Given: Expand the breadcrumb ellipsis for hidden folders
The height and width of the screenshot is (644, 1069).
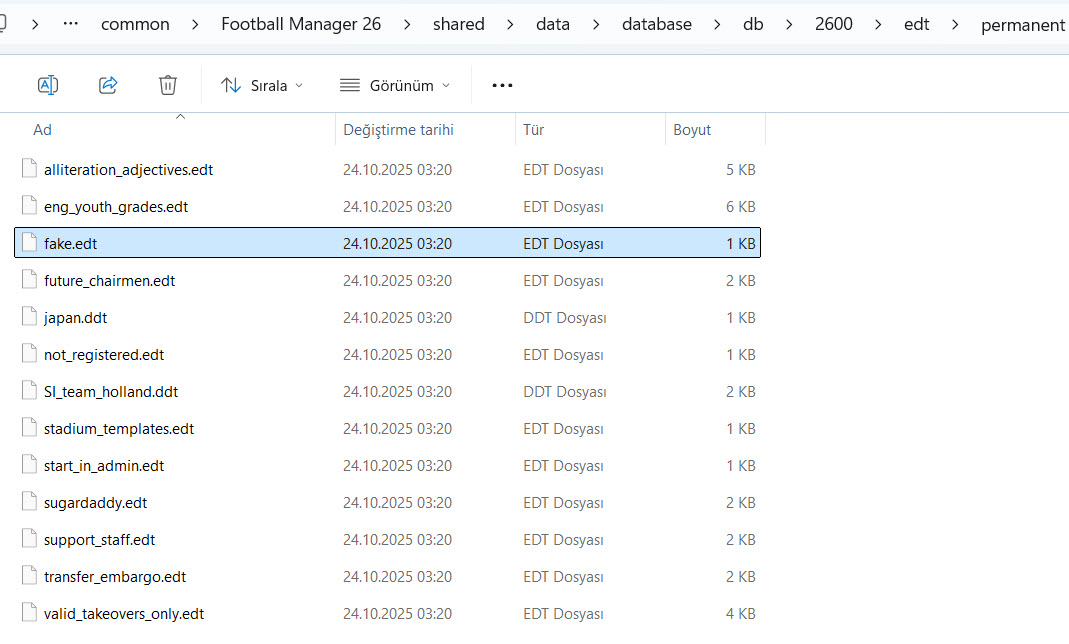Looking at the screenshot, I should (x=70, y=24).
